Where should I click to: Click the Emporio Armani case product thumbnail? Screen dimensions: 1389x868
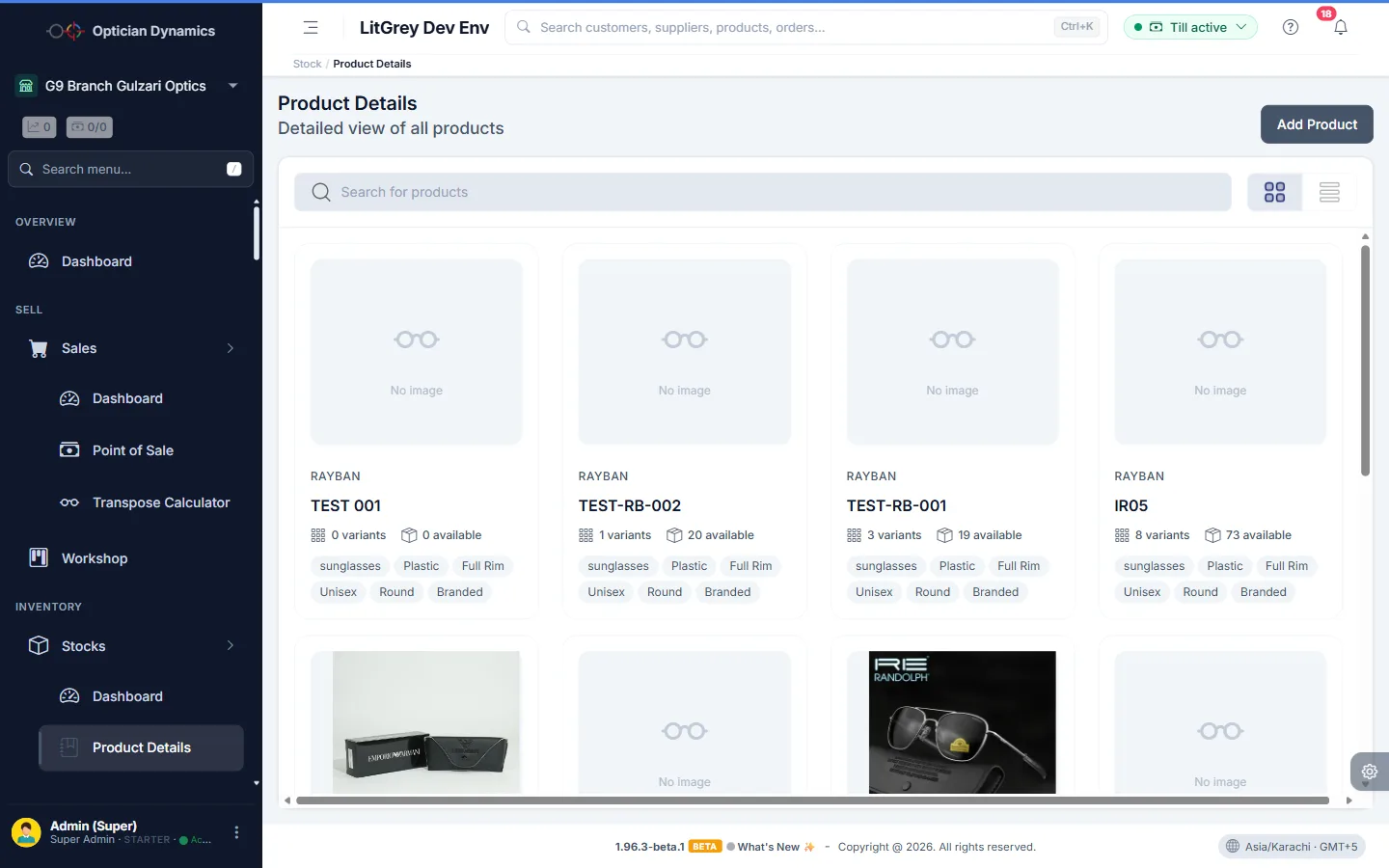426,722
